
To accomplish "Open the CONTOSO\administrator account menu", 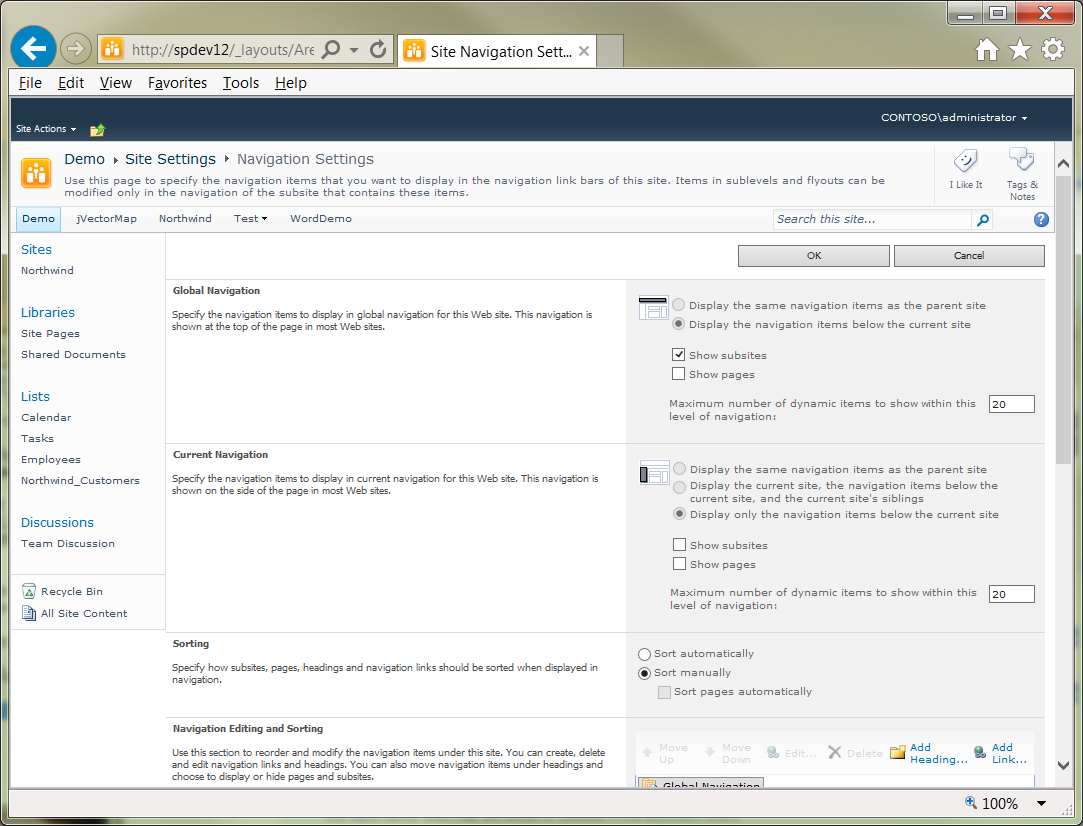I will click(x=953, y=117).
